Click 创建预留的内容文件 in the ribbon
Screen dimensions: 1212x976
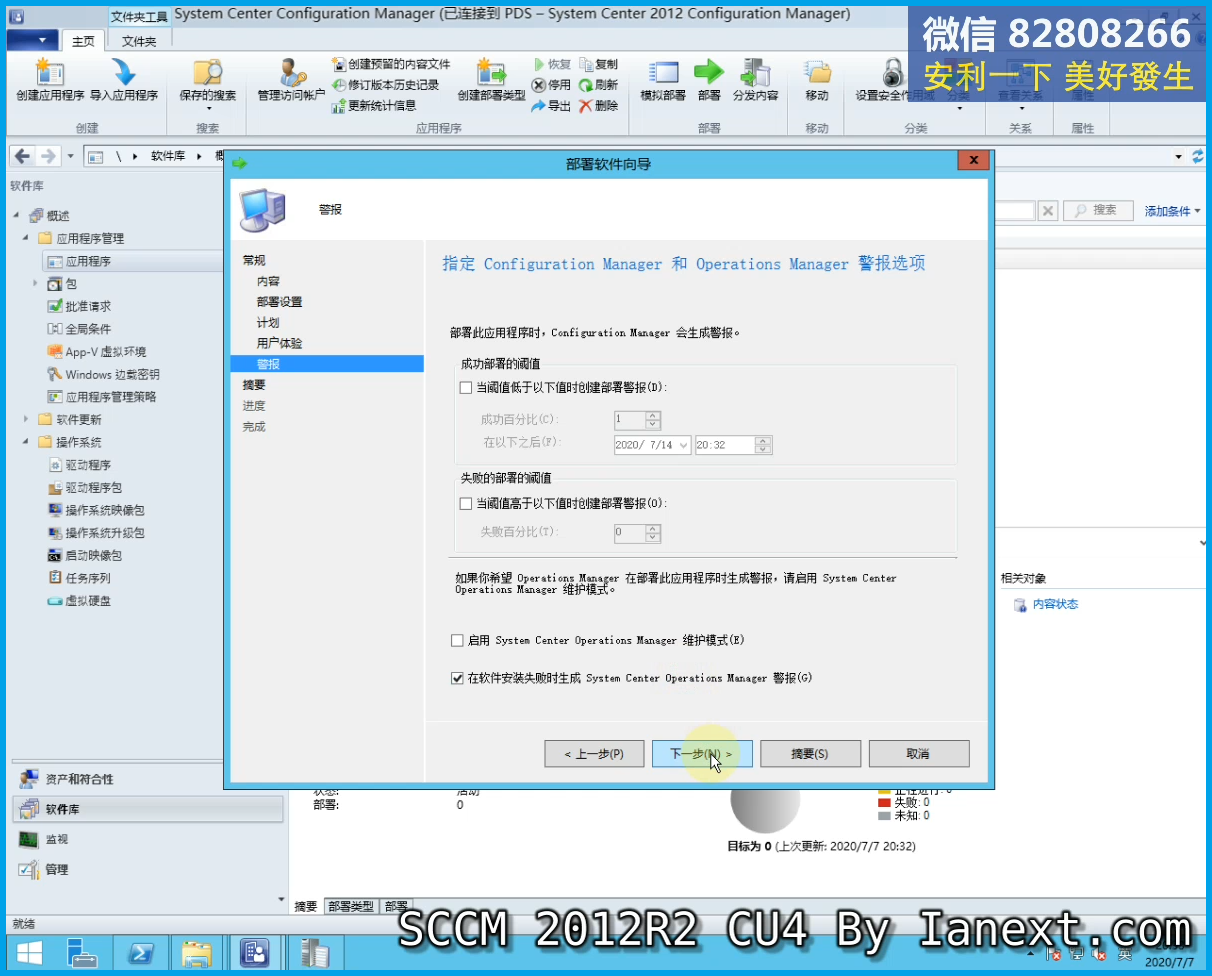point(391,64)
